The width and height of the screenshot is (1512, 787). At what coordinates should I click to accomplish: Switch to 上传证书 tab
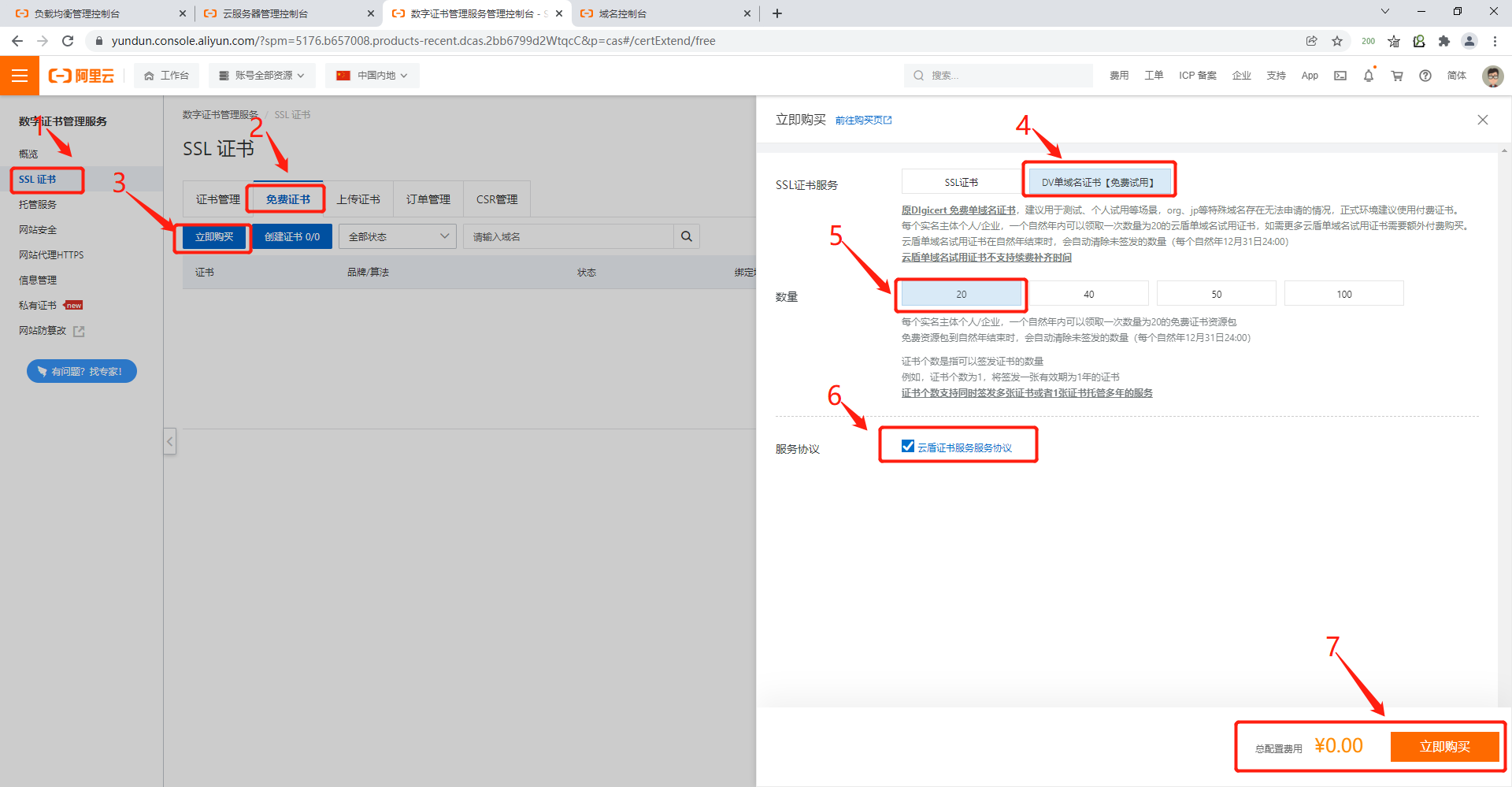[358, 199]
